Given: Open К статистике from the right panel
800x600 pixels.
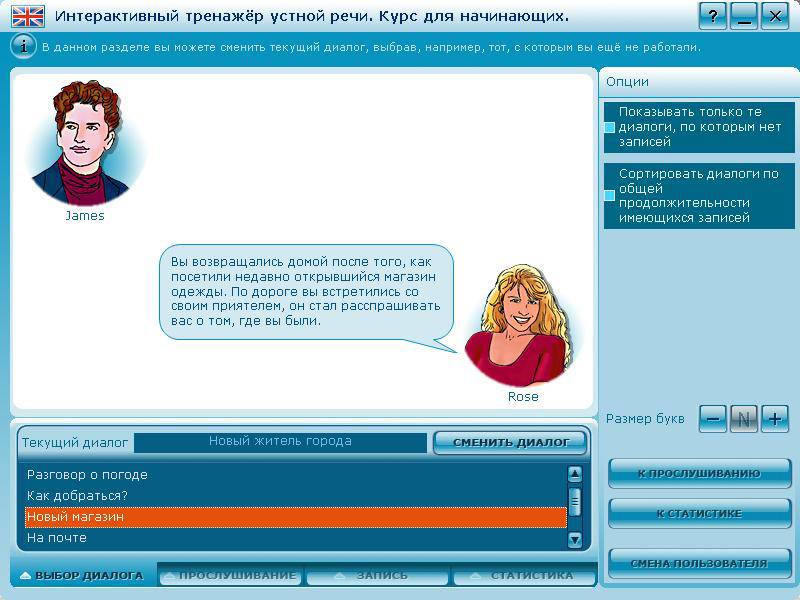Looking at the screenshot, I should point(699,514).
